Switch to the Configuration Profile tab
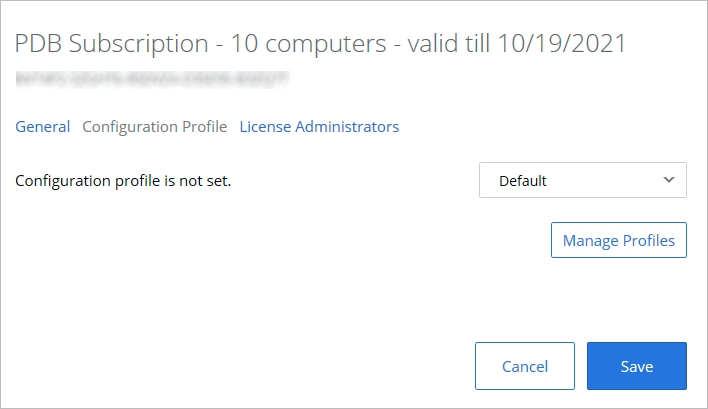This screenshot has width=708, height=409. [155, 127]
